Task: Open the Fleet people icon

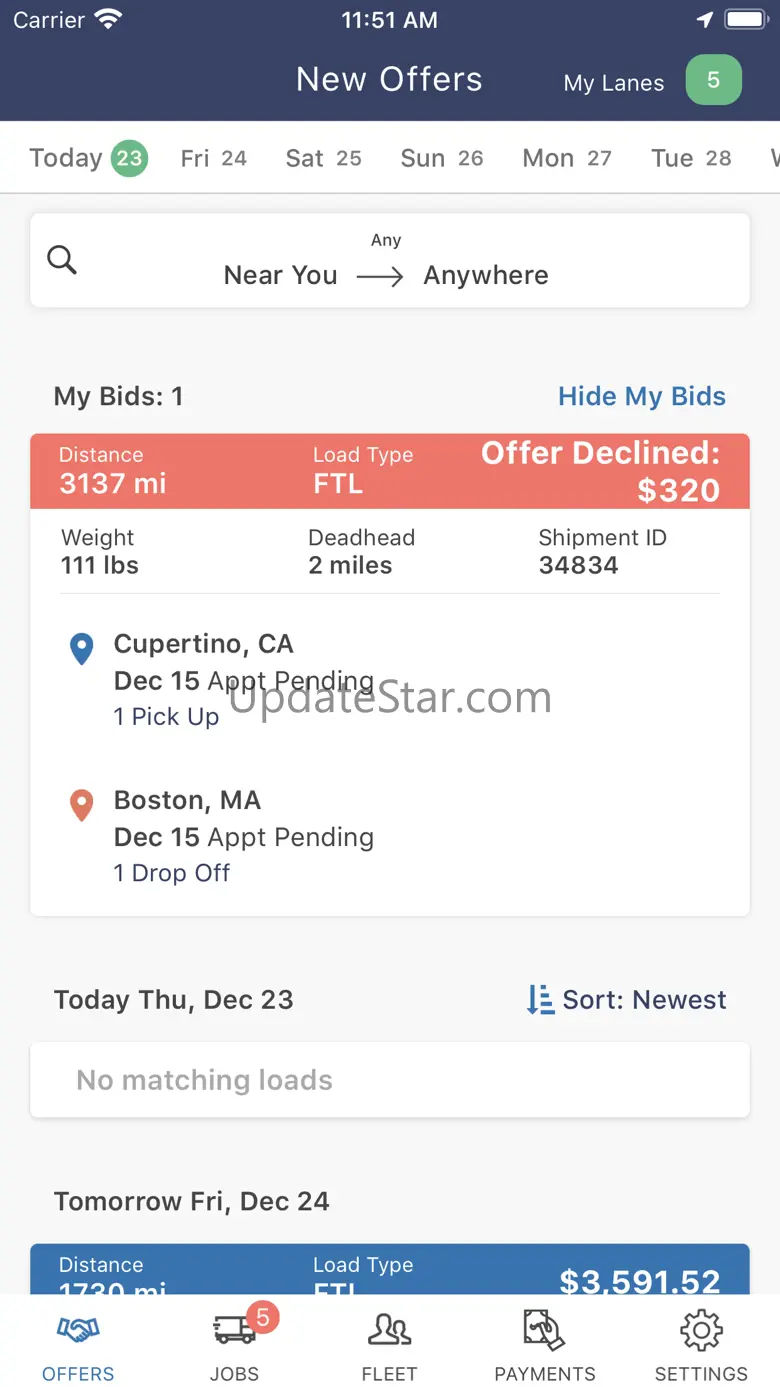Action: (x=389, y=1331)
